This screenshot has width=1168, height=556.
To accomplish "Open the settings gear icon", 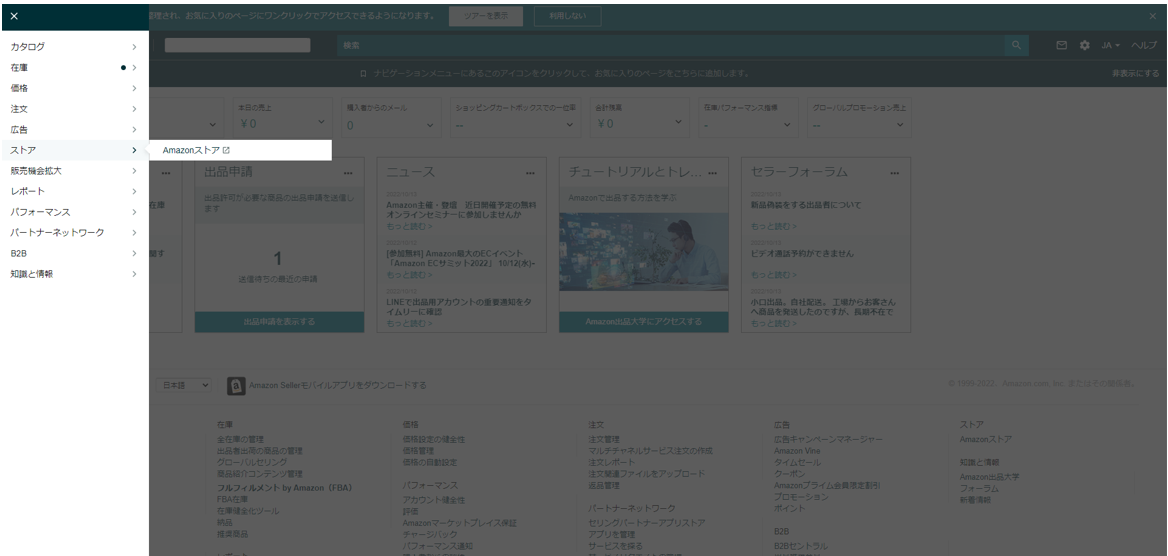I will click(x=1085, y=45).
